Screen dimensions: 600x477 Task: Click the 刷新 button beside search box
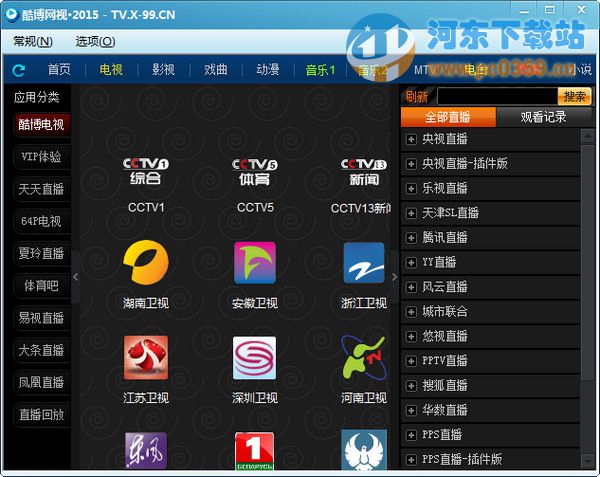click(416, 96)
